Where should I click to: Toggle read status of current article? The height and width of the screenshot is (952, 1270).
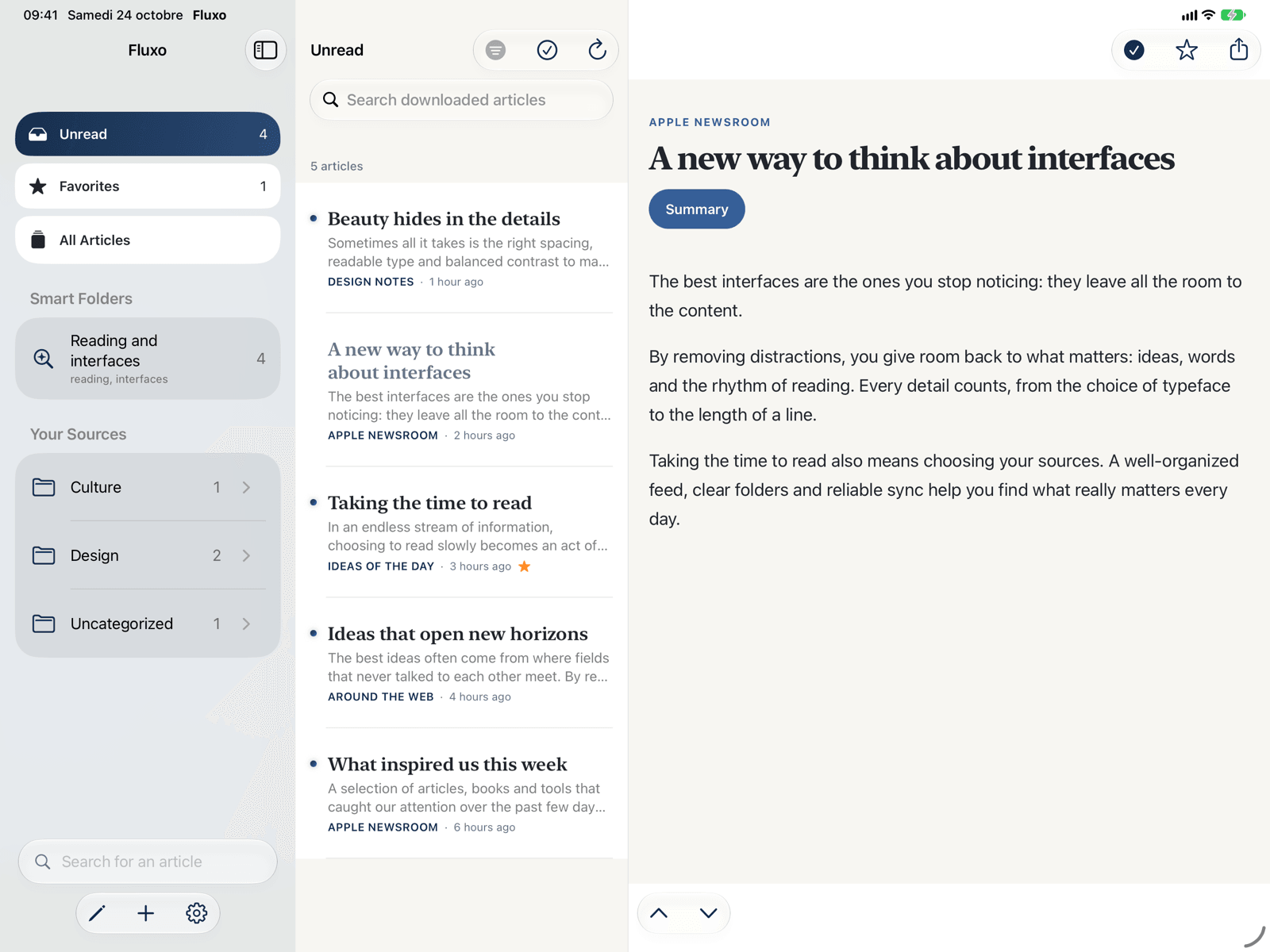pyautogui.click(x=1134, y=50)
